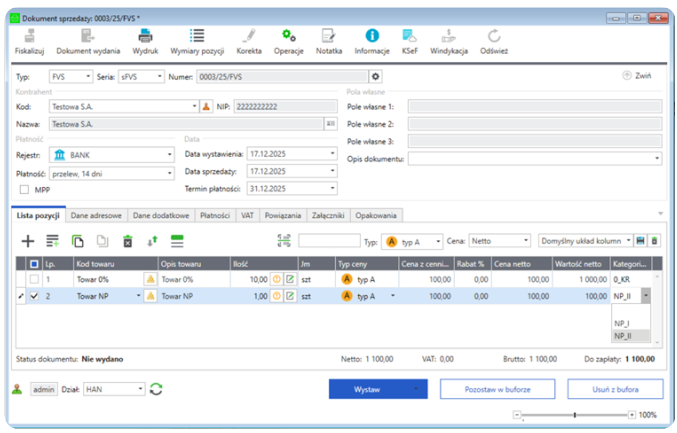Uncheck the row 2 Towar NP checkbox
Screen dimensions: 677x433
pyautogui.click(x=35, y=296)
